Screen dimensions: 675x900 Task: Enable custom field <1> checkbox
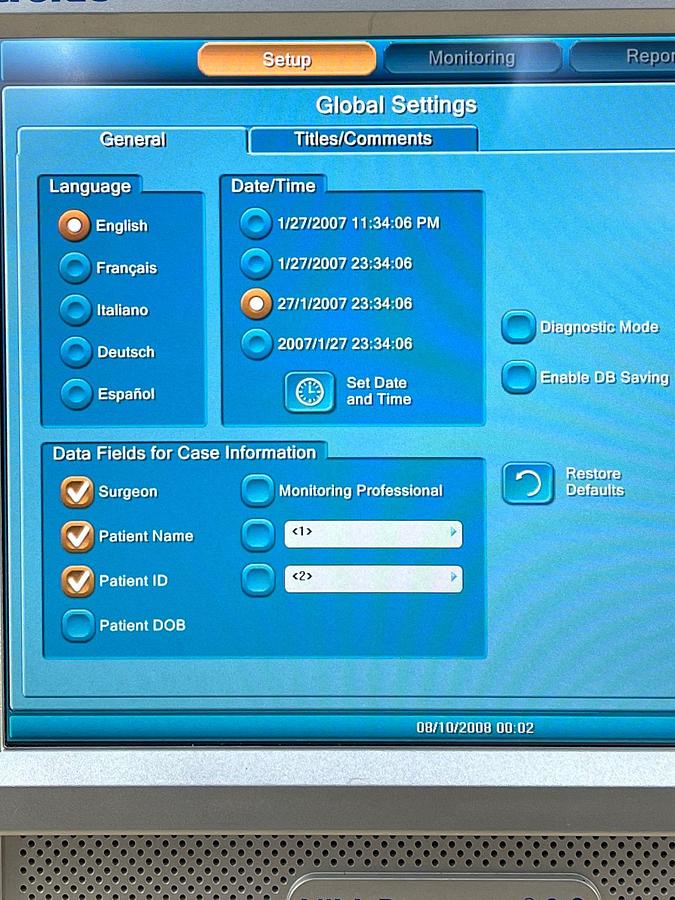258,535
